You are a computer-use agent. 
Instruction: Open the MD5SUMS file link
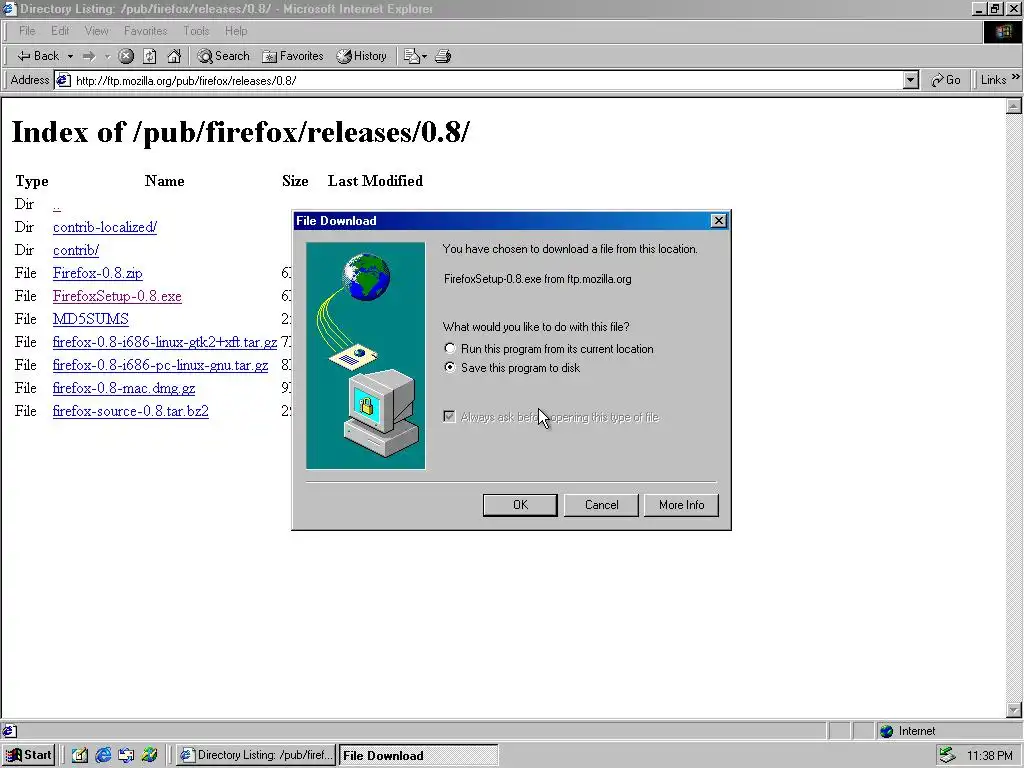tap(90, 319)
